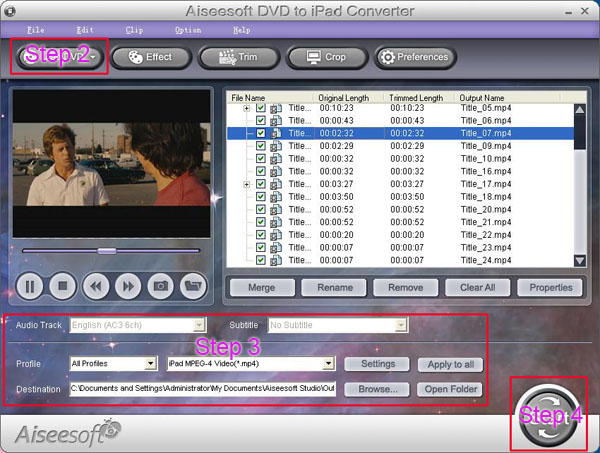Deselect the Title_24.mp4 checkbox
Screen dimensions: 600x453
tap(261, 260)
